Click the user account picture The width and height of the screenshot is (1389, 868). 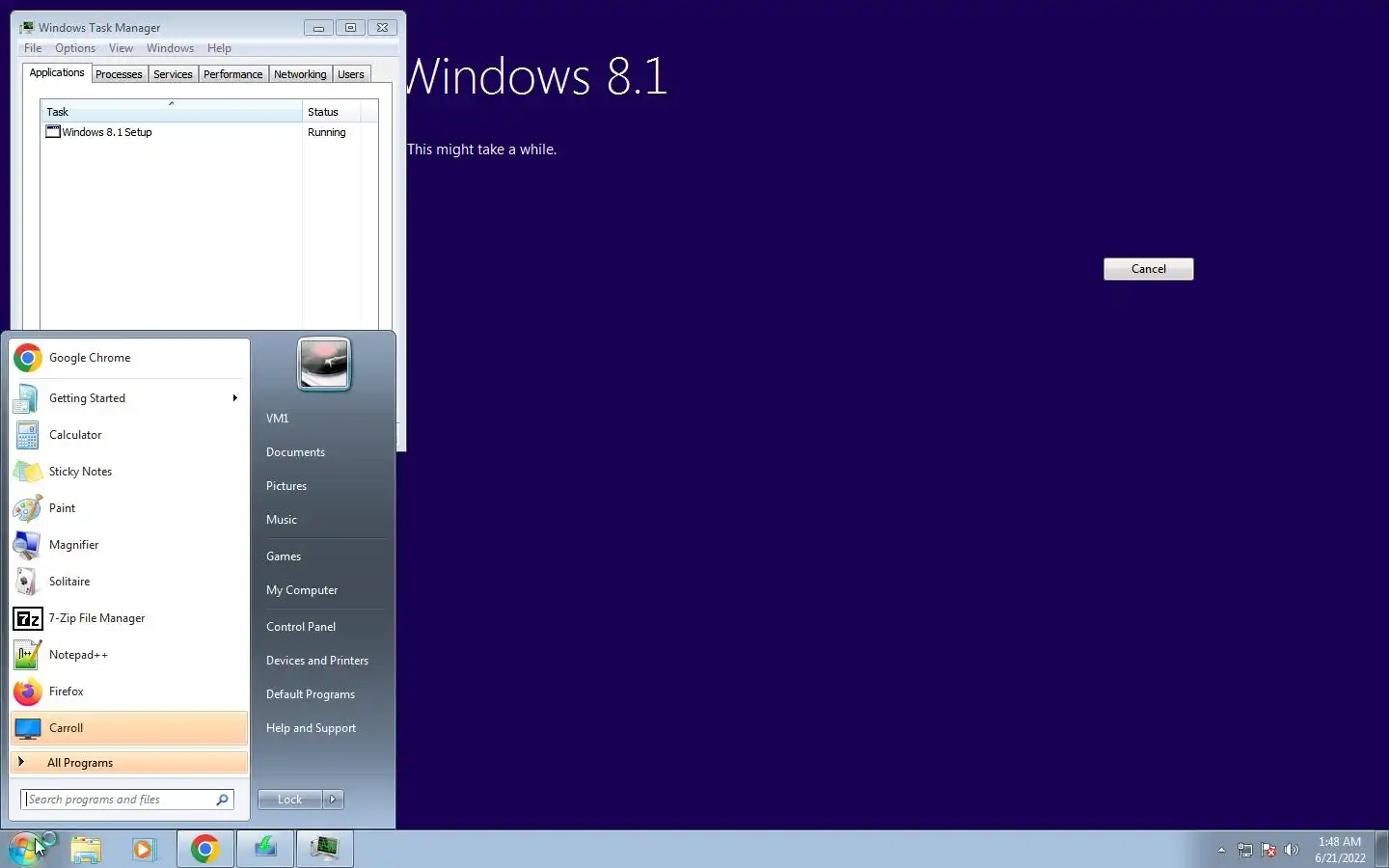point(324,364)
